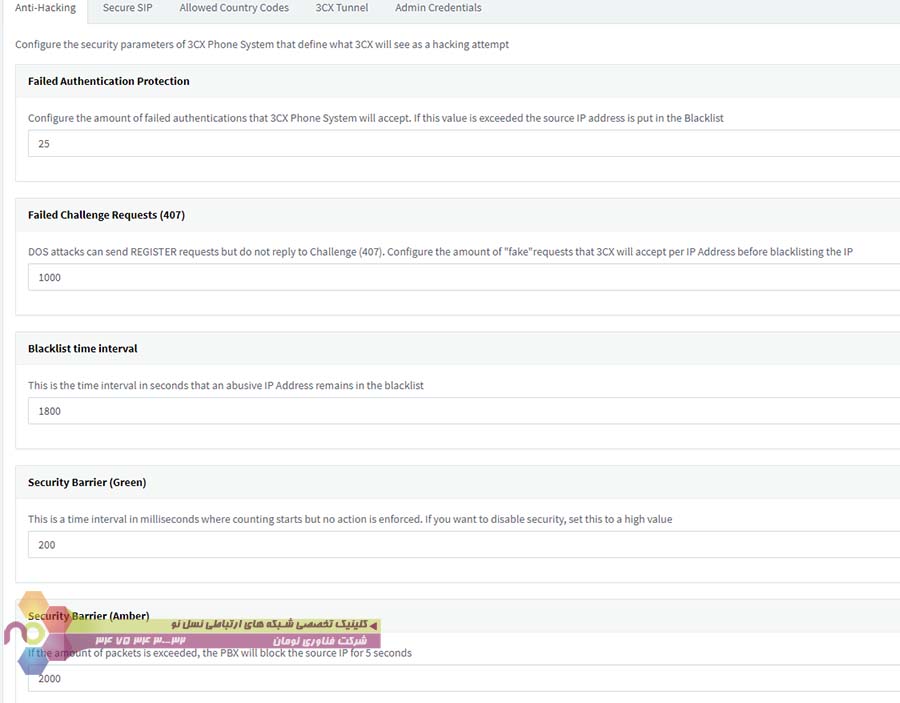Click the failed authentications field showing 25
This screenshot has width=900, height=703.
(464, 143)
